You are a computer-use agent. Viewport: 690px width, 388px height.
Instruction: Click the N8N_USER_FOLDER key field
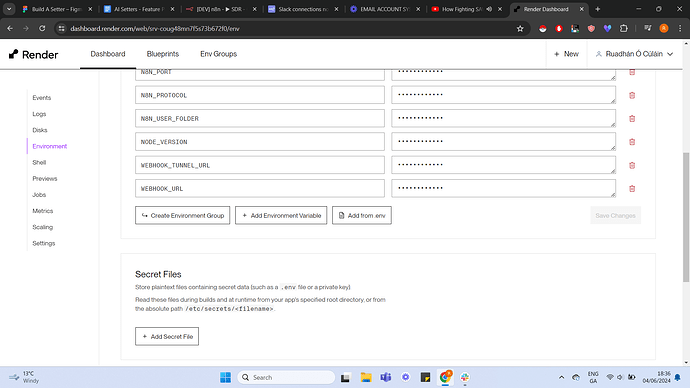click(260, 118)
